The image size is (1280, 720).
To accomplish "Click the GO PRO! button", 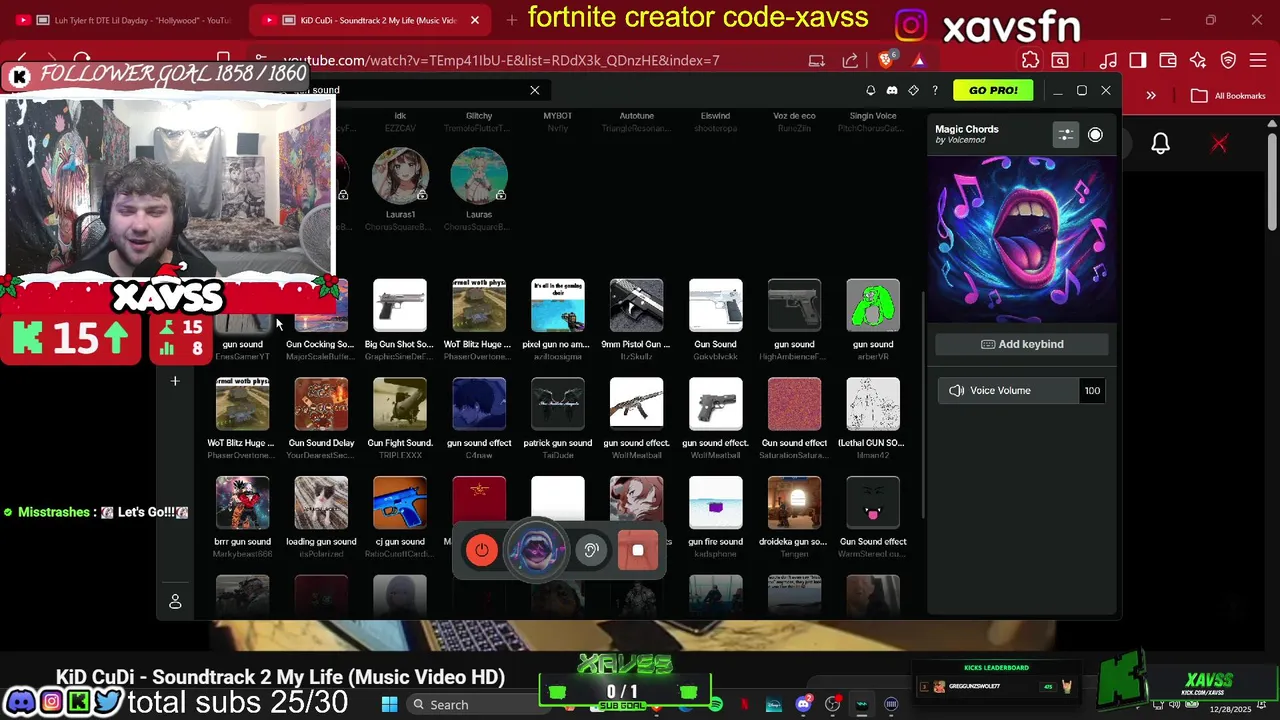I will coord(993,90).
